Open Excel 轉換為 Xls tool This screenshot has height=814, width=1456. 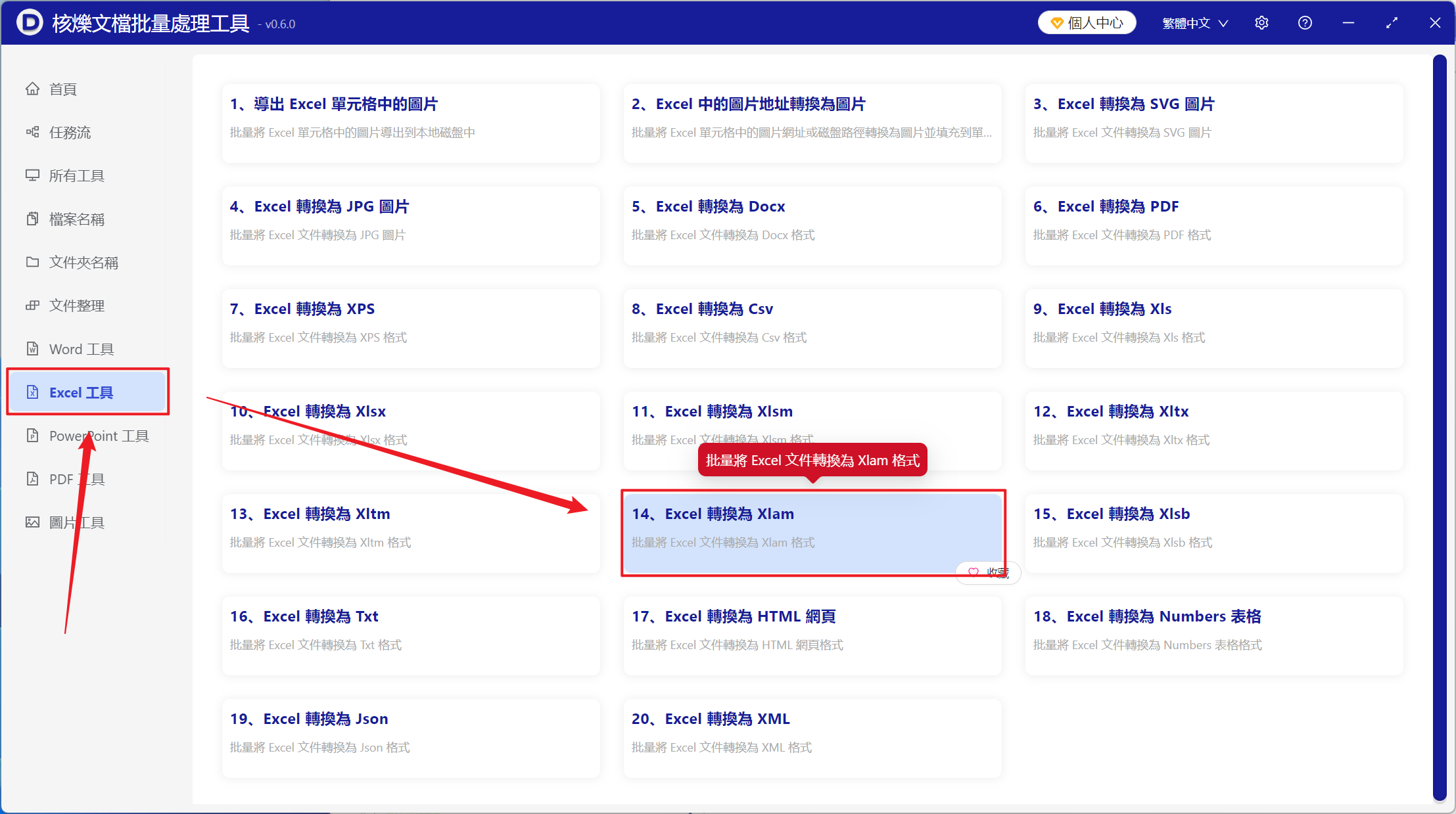pos(1214,328)
